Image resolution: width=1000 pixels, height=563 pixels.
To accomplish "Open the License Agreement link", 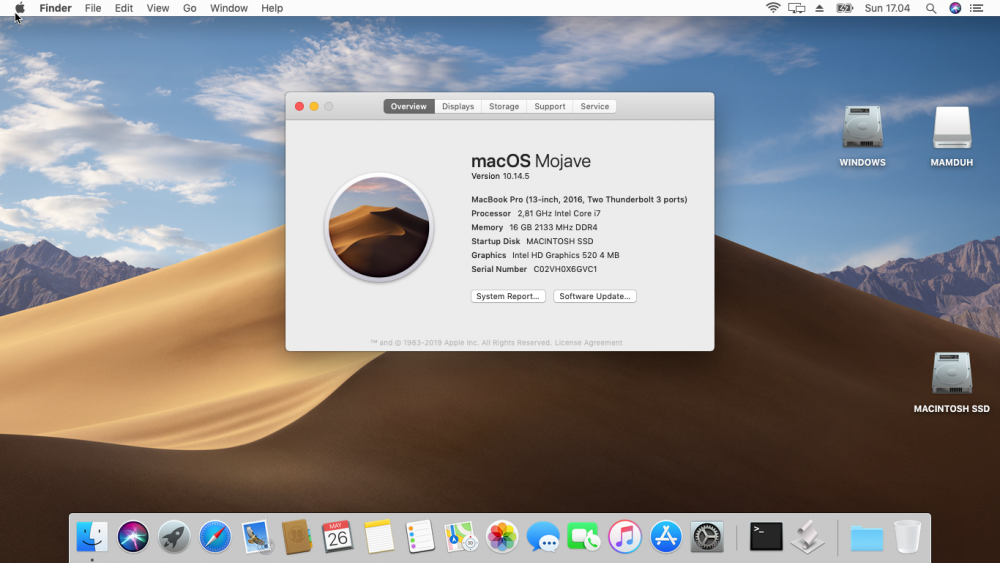I will 588,343.
